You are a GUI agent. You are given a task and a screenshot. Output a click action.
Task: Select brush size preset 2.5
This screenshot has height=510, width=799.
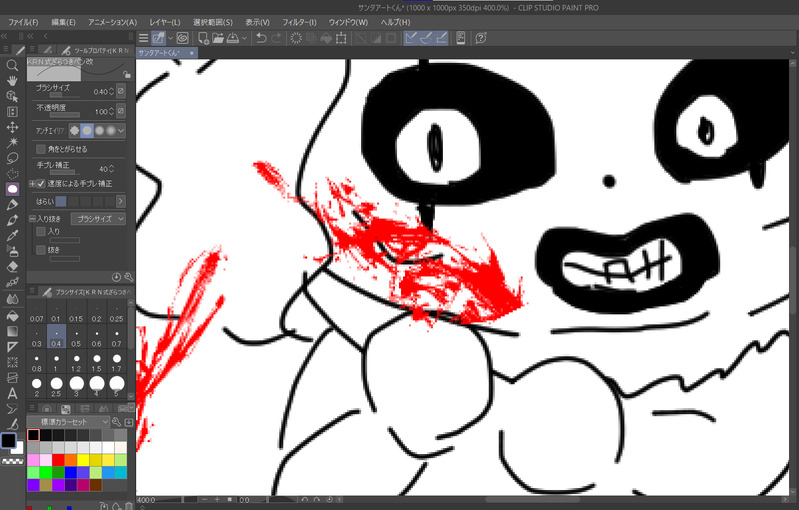click(x=57, y=387)
